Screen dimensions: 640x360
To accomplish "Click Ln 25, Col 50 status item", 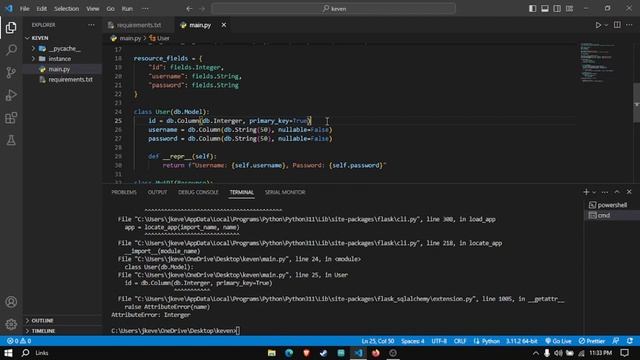I will (378, 341).
